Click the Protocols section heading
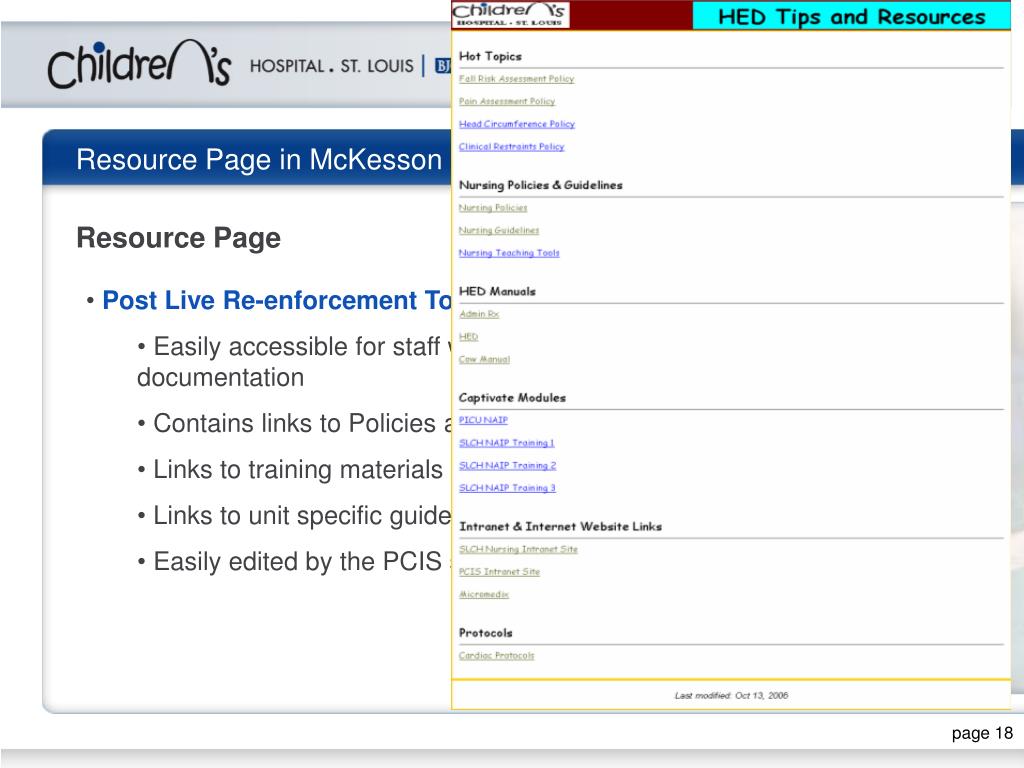This screenshot has height=768, width=1024. (486, 633)
